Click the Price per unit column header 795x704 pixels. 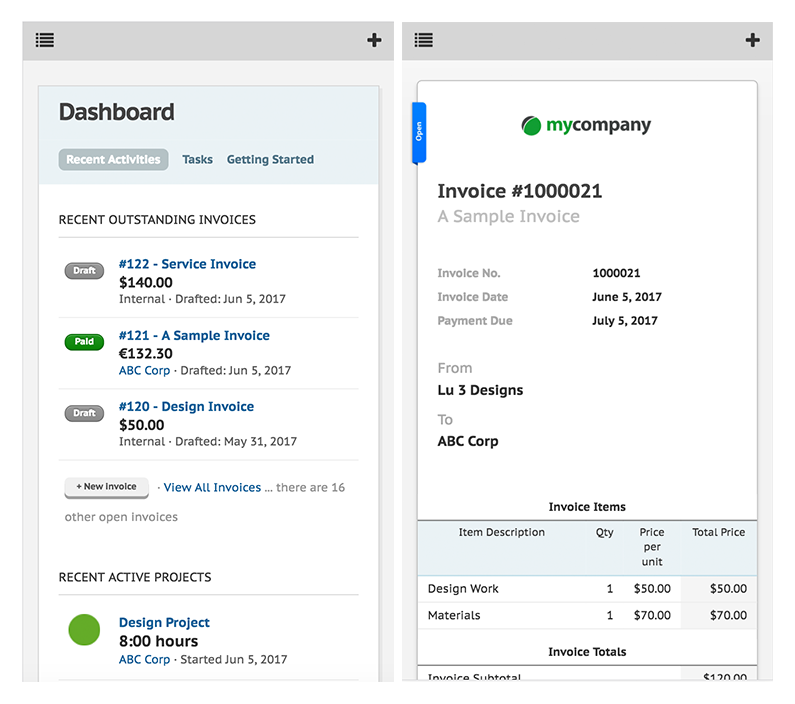(652, 547)
